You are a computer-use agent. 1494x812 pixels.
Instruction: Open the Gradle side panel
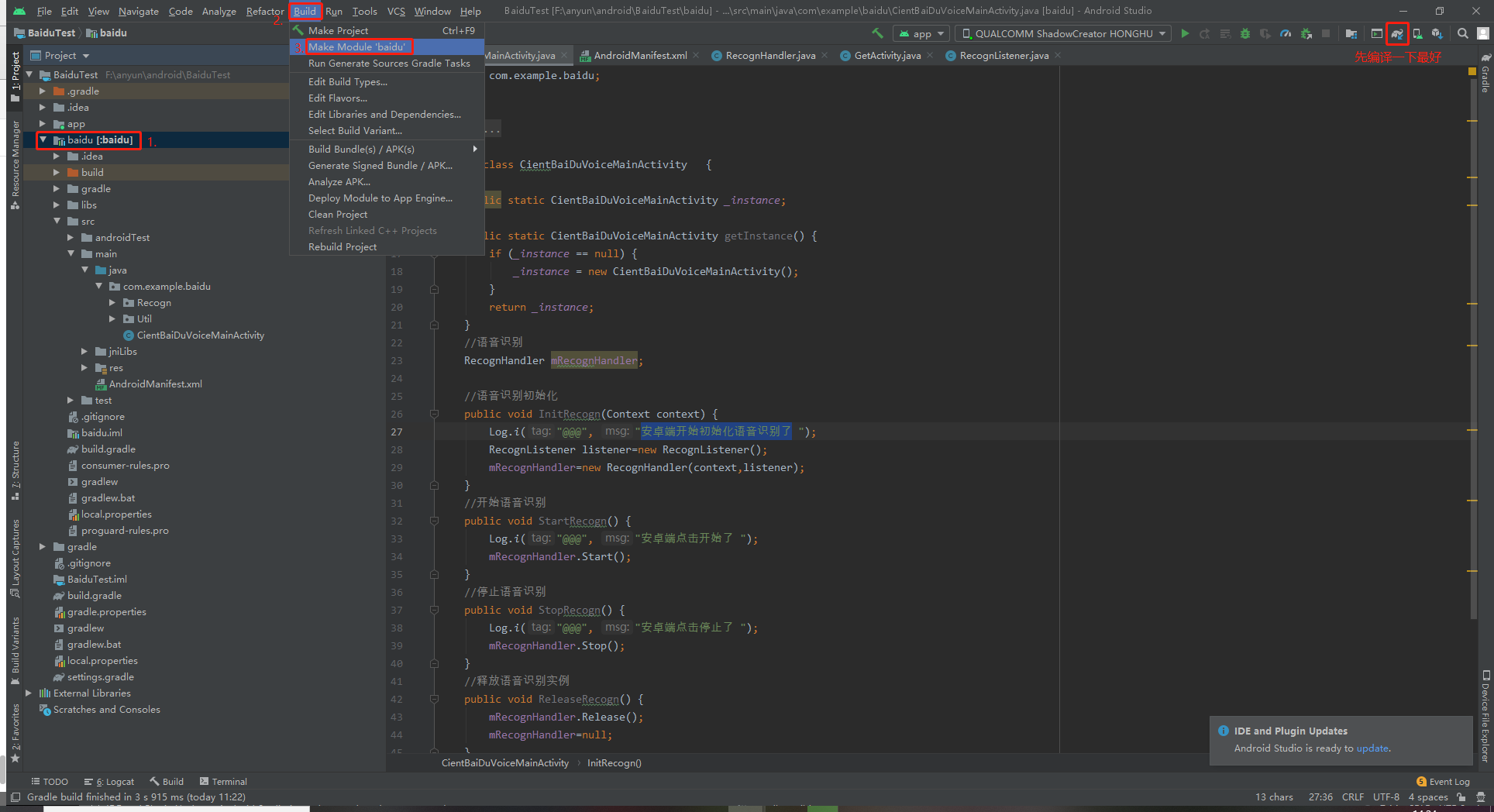[x=1485, y=74]
